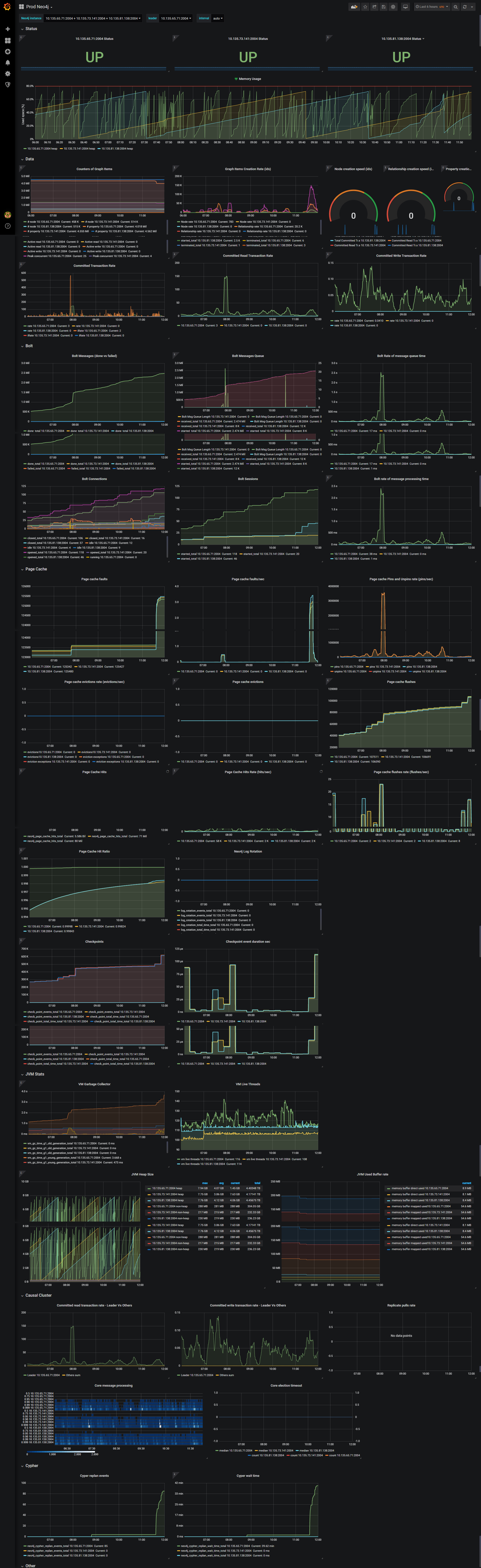Viewport: 481px width, 1568px height.
Task: Collapse the Causal Cluster row
Action: tap(37, 1295)
